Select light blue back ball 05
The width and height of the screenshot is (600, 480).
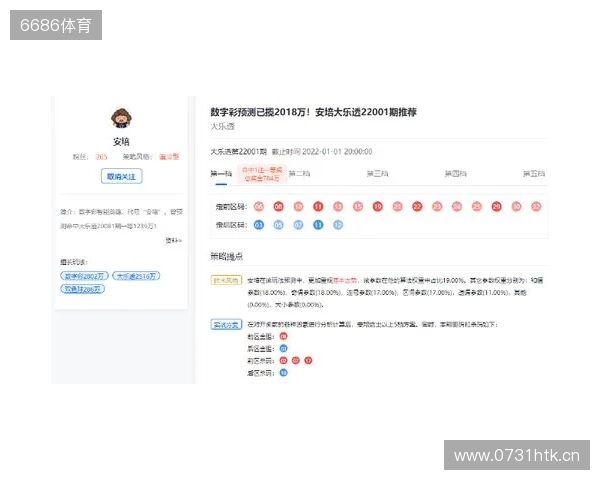pyautogui.click(x=279, y=225)
